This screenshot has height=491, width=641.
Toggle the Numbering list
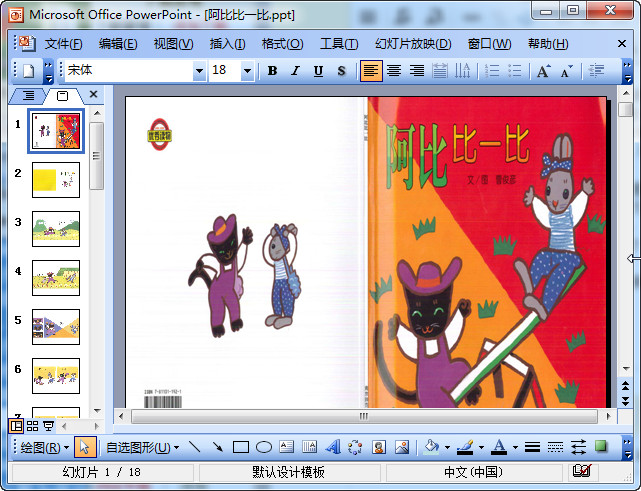click(492, 71)
